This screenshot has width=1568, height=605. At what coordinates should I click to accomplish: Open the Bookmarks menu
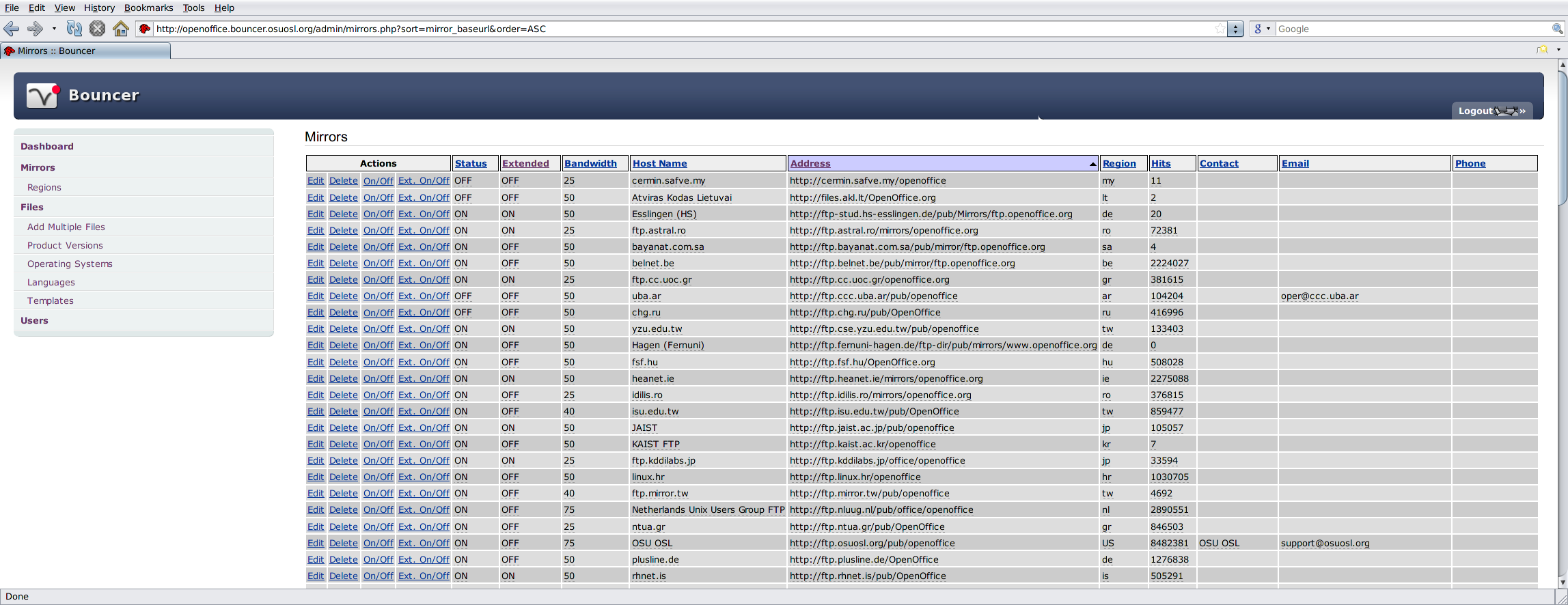[148, 8]
